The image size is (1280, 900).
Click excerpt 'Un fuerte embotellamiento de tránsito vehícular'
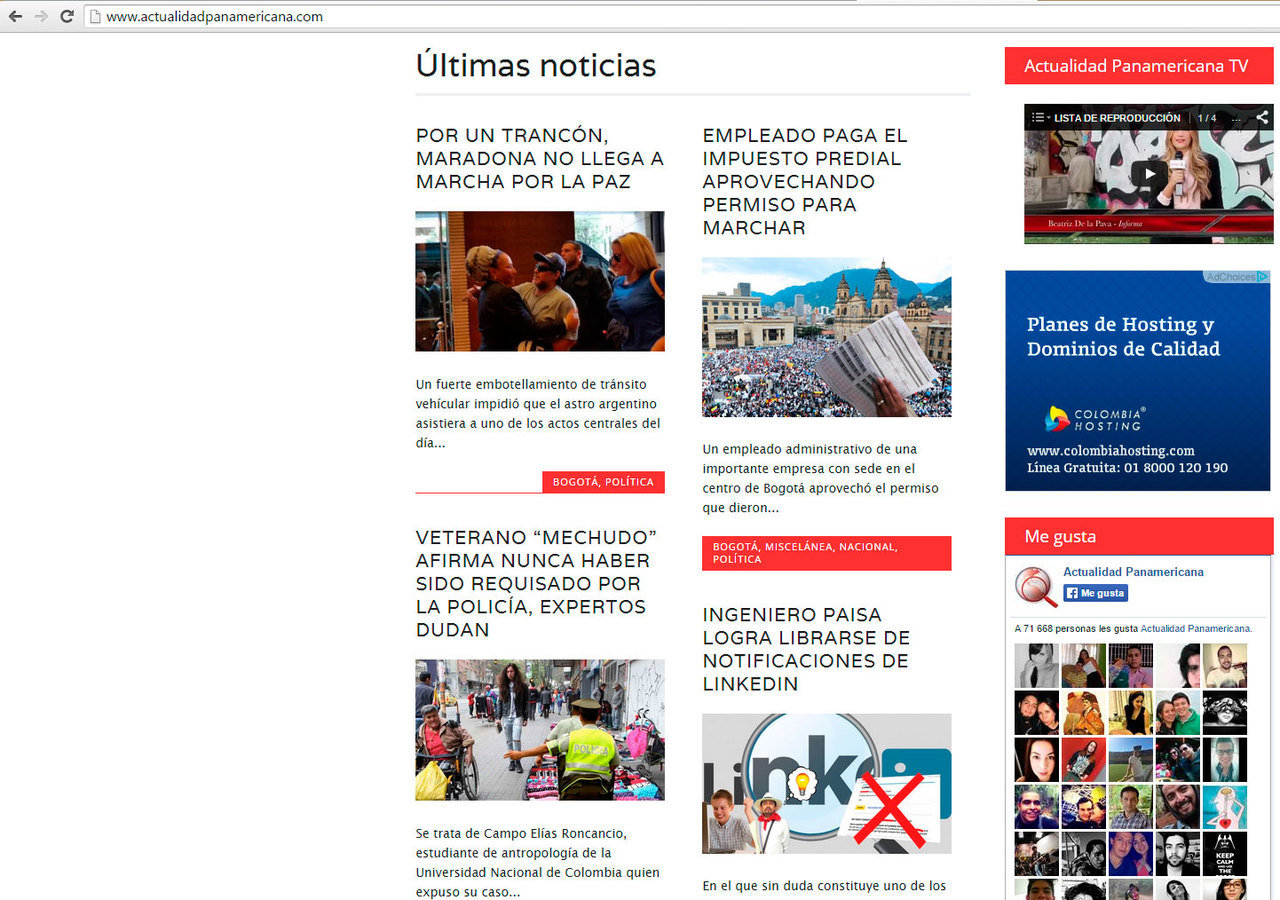538,413
